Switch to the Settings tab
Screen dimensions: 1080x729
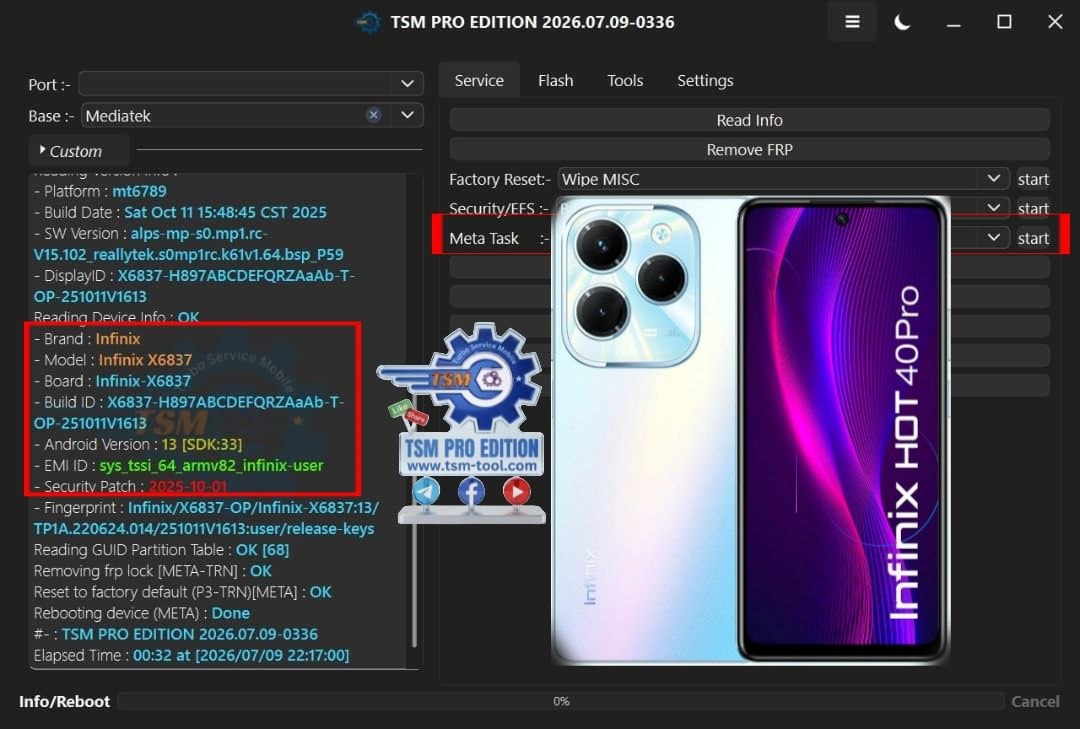pos(705,81)
